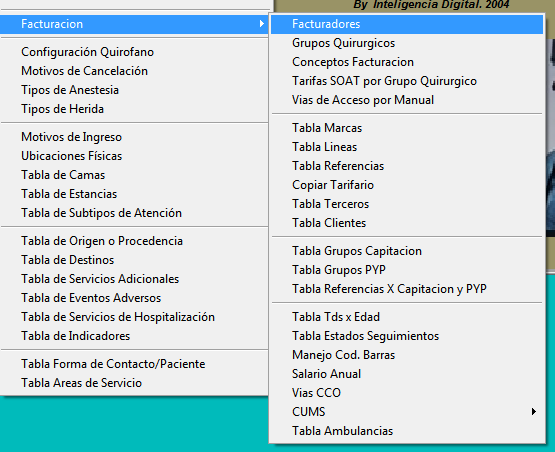Choose Motivos de Ingreso
The height and width of the screenshot is (452, 555).
[x=134, y=137]
